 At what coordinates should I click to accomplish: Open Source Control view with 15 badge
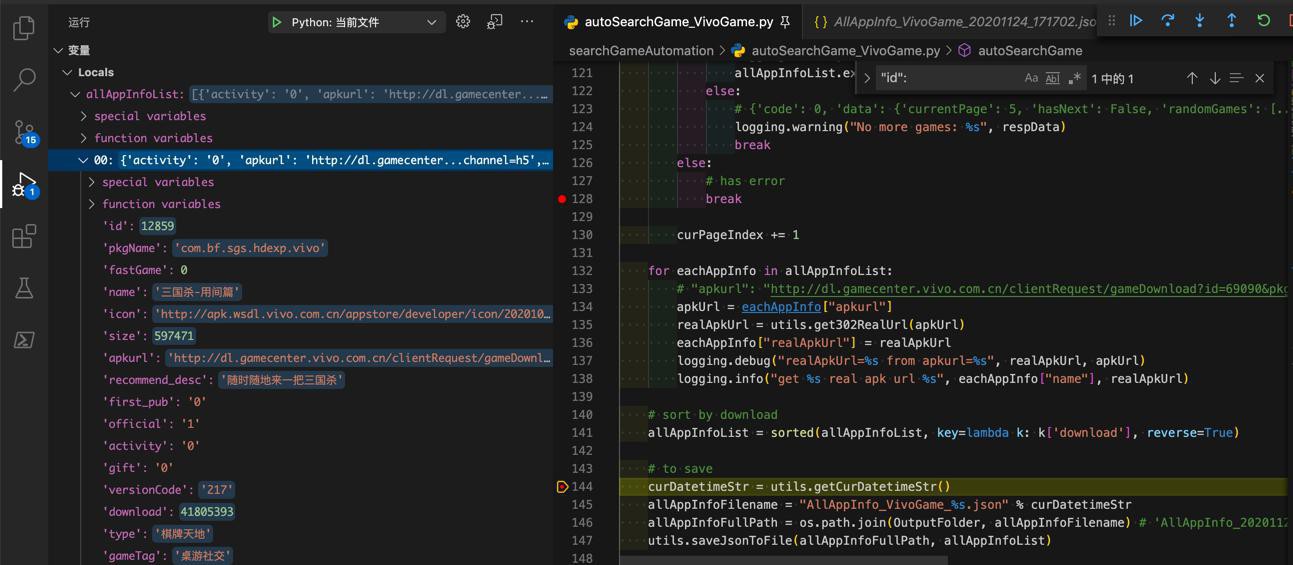pos(24,132)
